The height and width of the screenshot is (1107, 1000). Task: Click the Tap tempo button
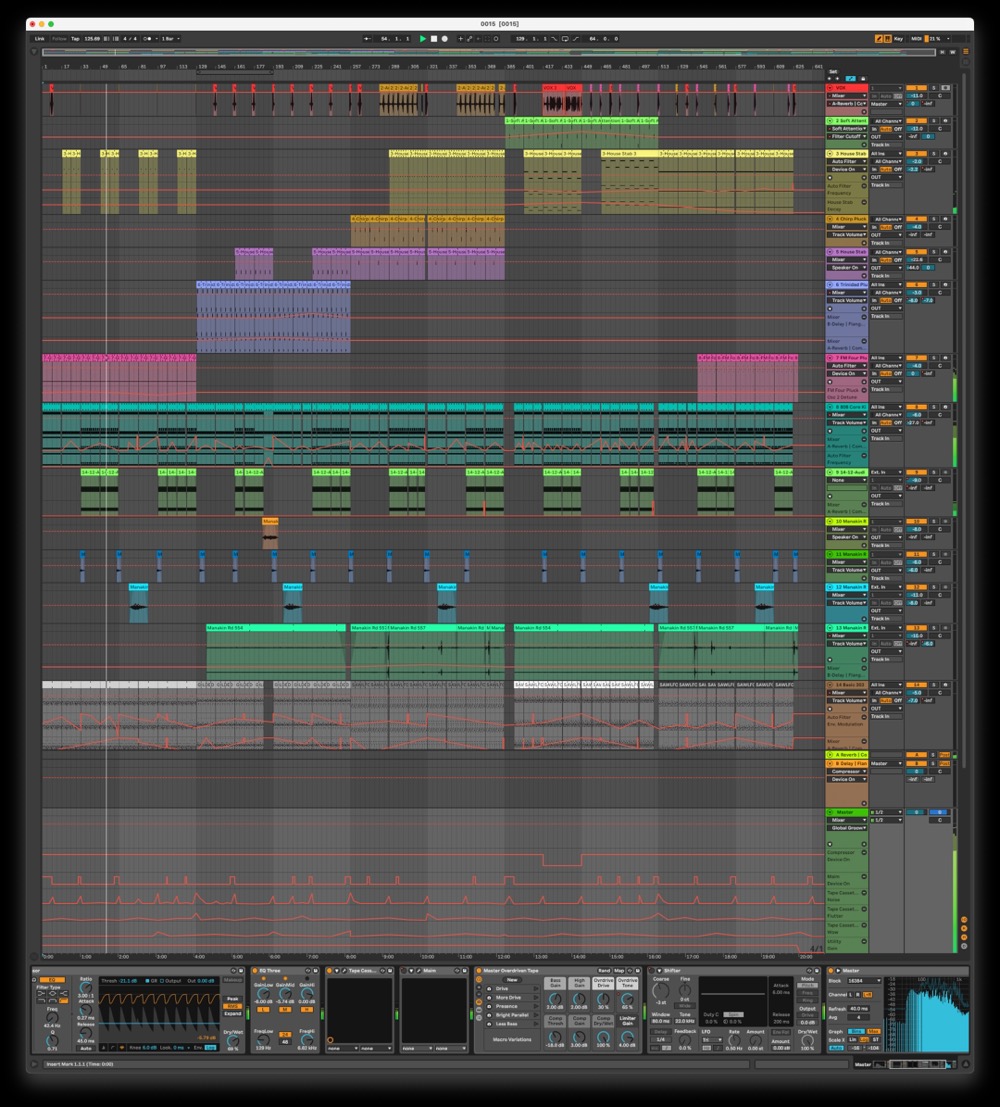pyautogui.click(x=75, y=39)
